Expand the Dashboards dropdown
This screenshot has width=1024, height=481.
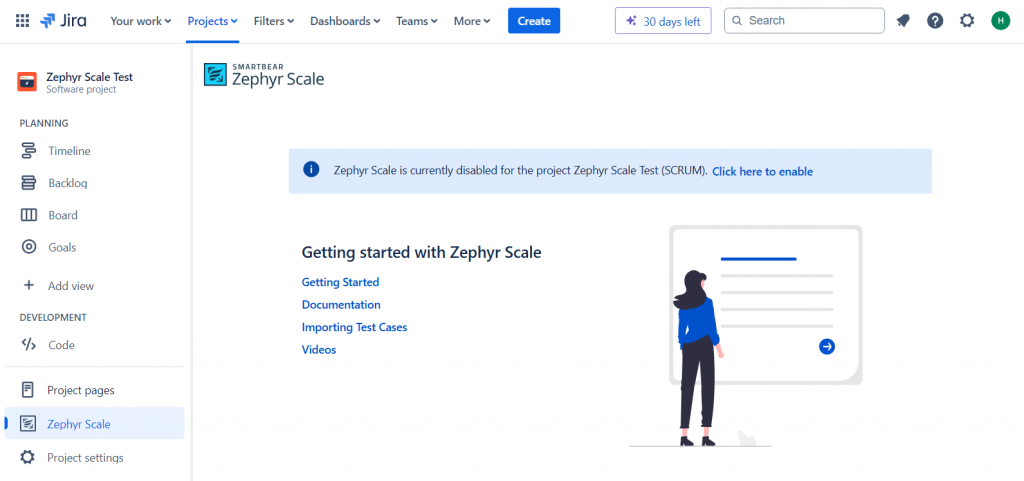pyautogui.click(x=345, y=21)
